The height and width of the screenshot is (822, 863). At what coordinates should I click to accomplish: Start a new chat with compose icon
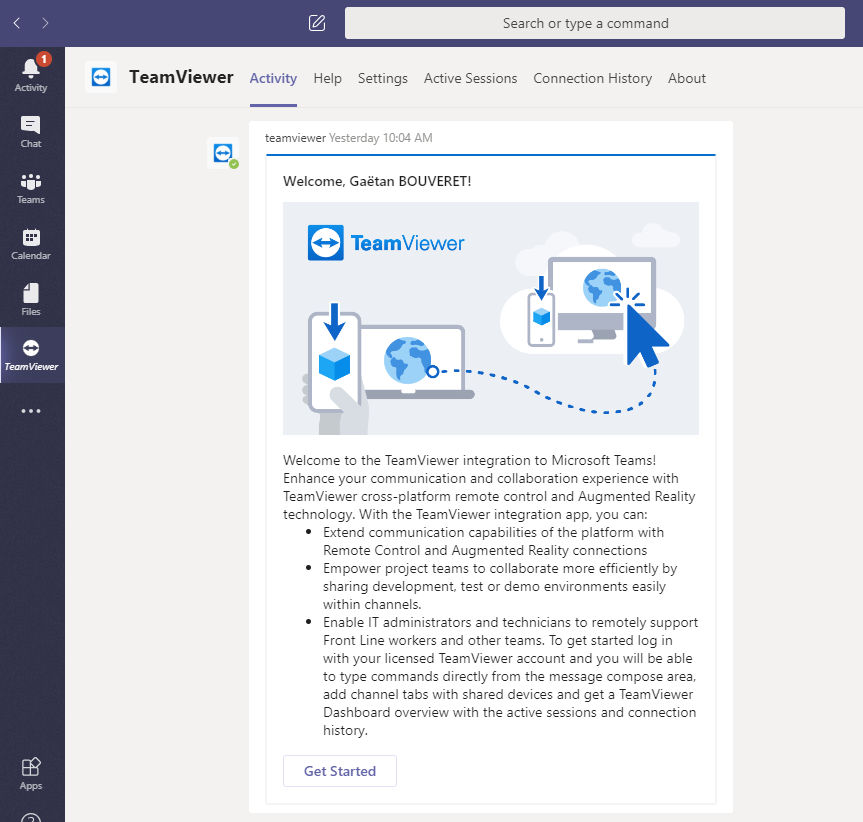pos(316,23)
